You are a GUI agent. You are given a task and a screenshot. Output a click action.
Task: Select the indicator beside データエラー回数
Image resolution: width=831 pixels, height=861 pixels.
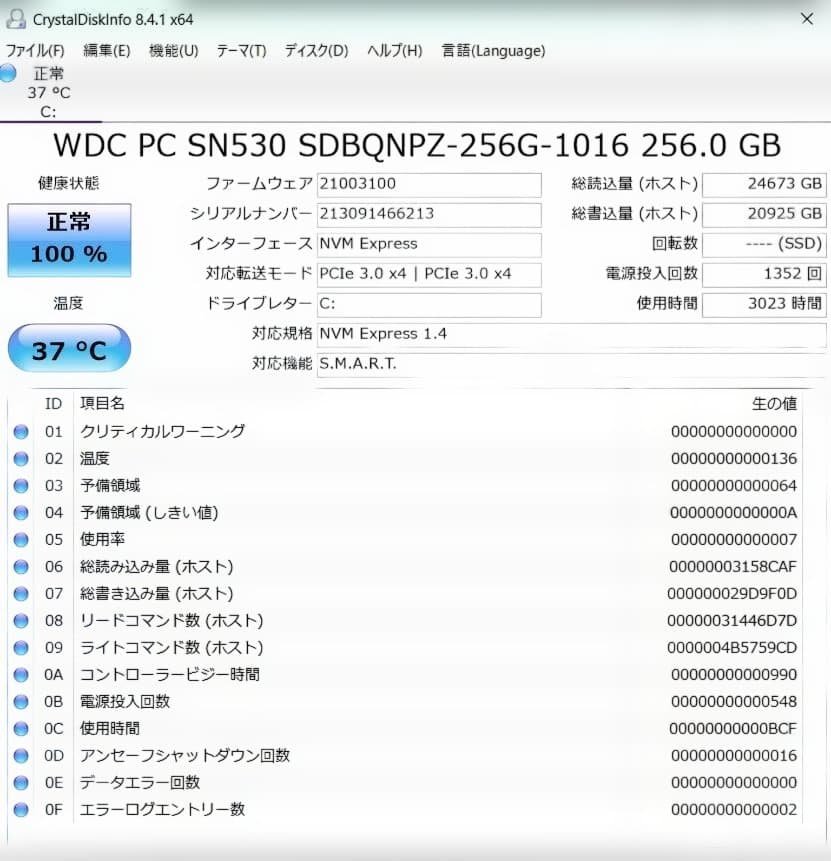[22, 782]
